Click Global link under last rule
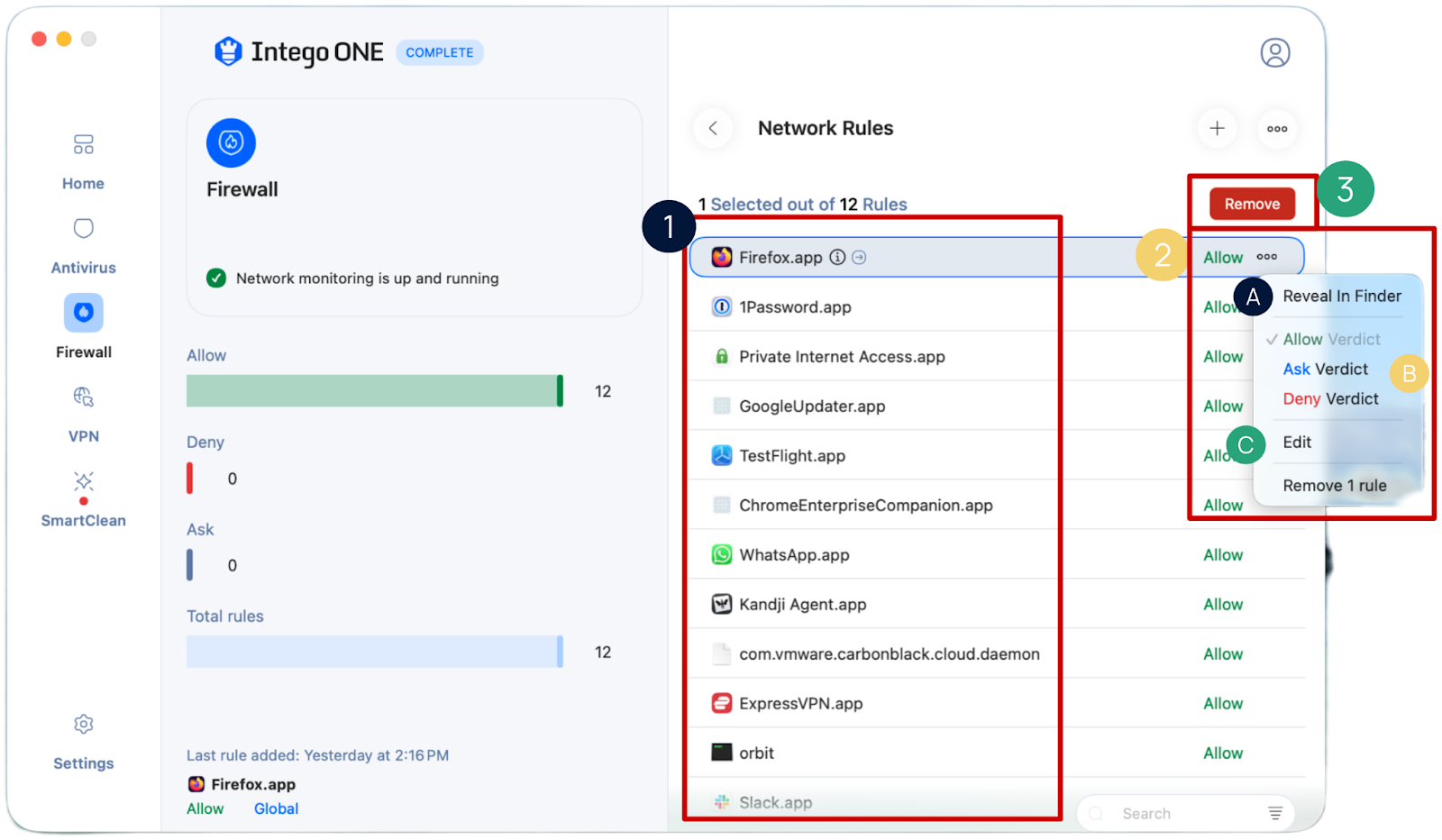Image resolution: width=1442 pixels, height=840 pixels. point(276,808)
